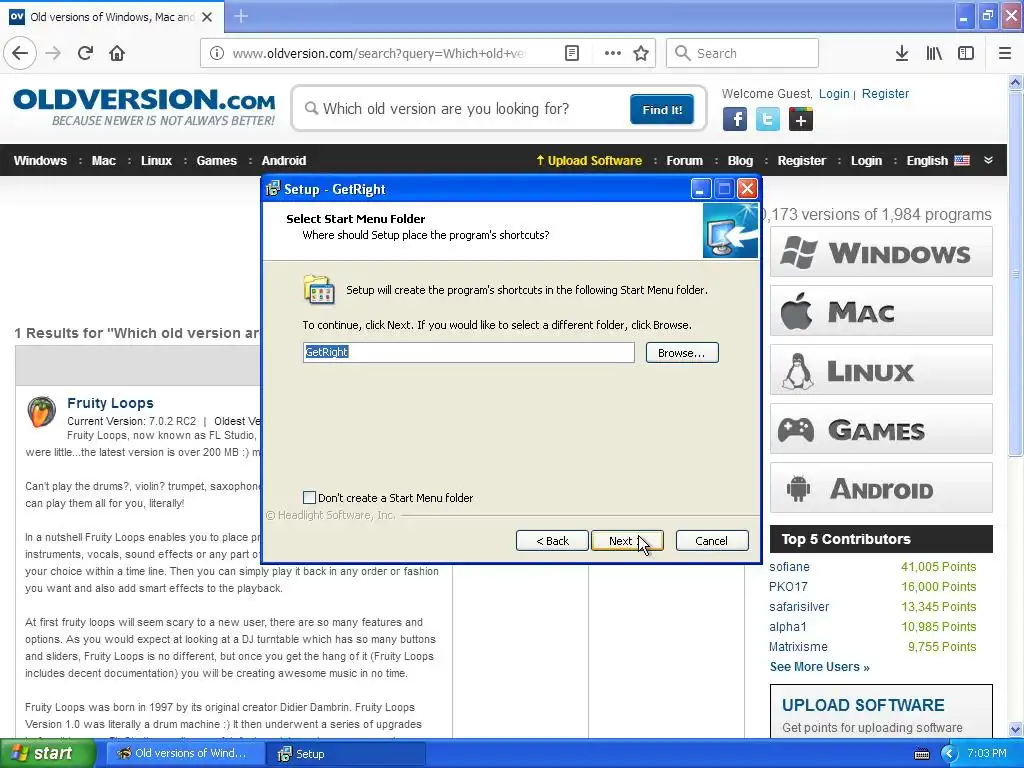Image resolution: width=1024 pixels, height=768 pixels.
Task: Click the on-screen keyboard tray icon
Action: tap(921, 754)
